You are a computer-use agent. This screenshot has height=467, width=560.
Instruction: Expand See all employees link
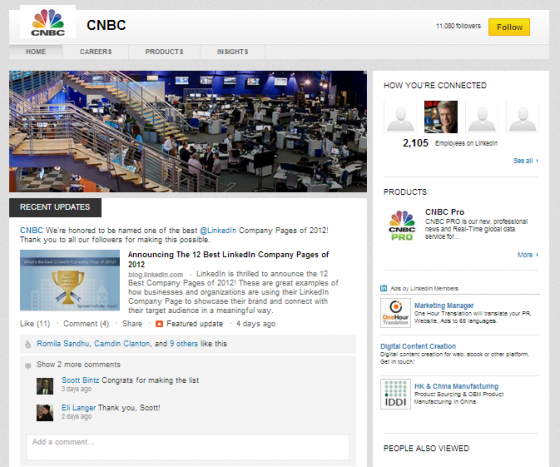525,161
